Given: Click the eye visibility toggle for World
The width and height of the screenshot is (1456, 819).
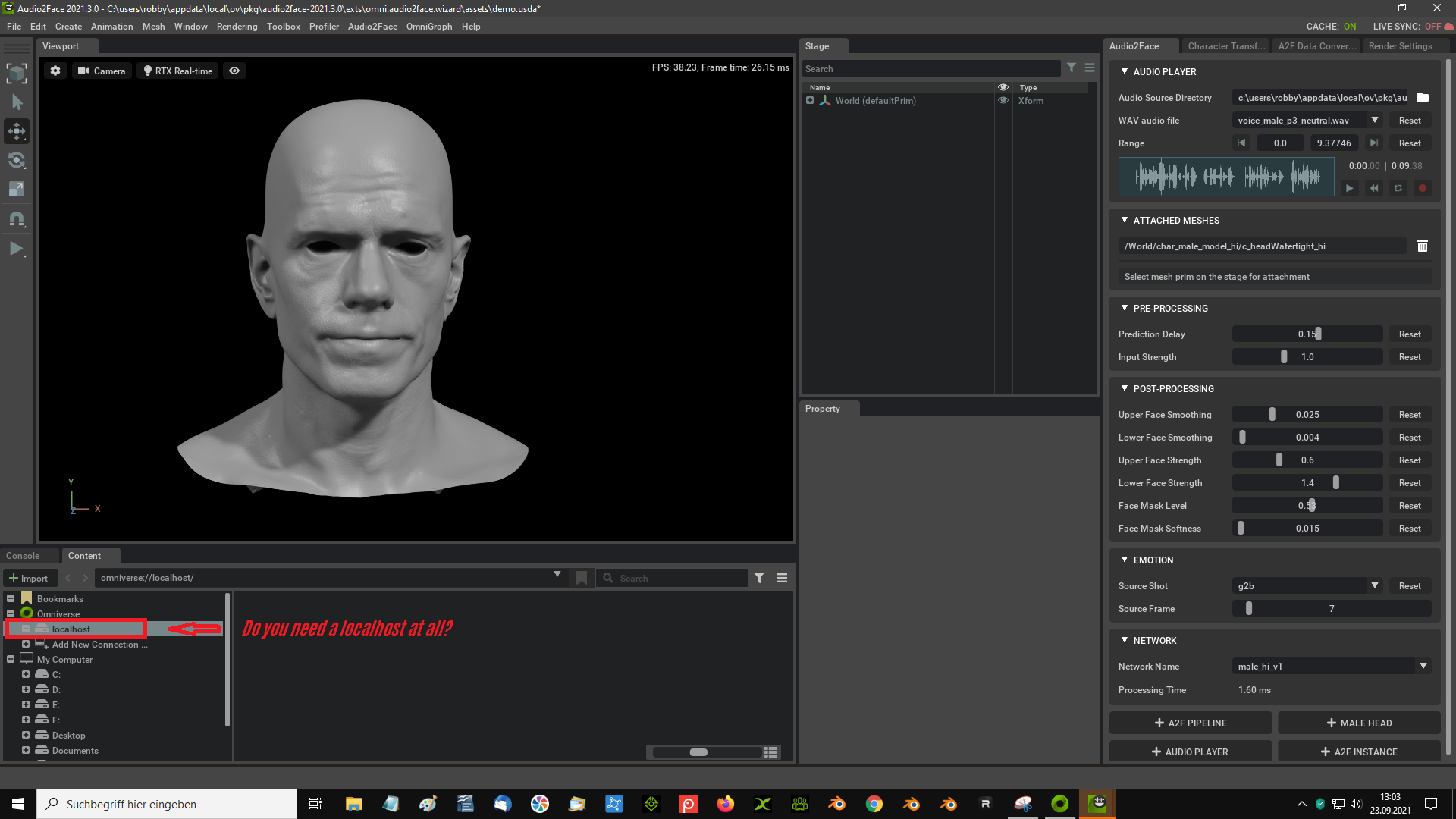Looking at the screenshot, I should click(1003, 100).
